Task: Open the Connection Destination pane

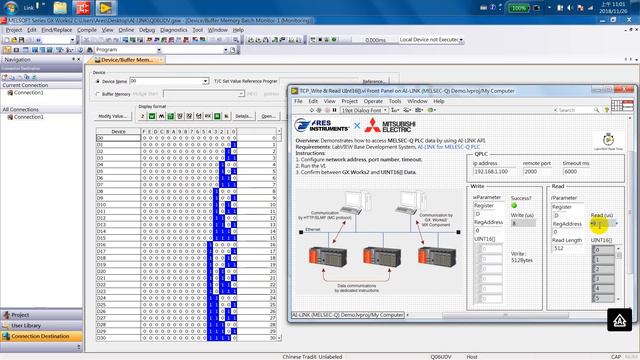Action: pos(41,336)
